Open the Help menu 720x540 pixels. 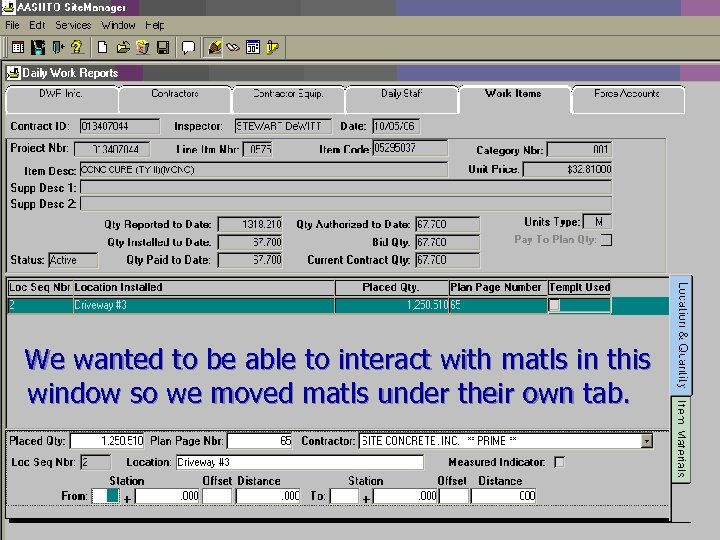(155, 25)
